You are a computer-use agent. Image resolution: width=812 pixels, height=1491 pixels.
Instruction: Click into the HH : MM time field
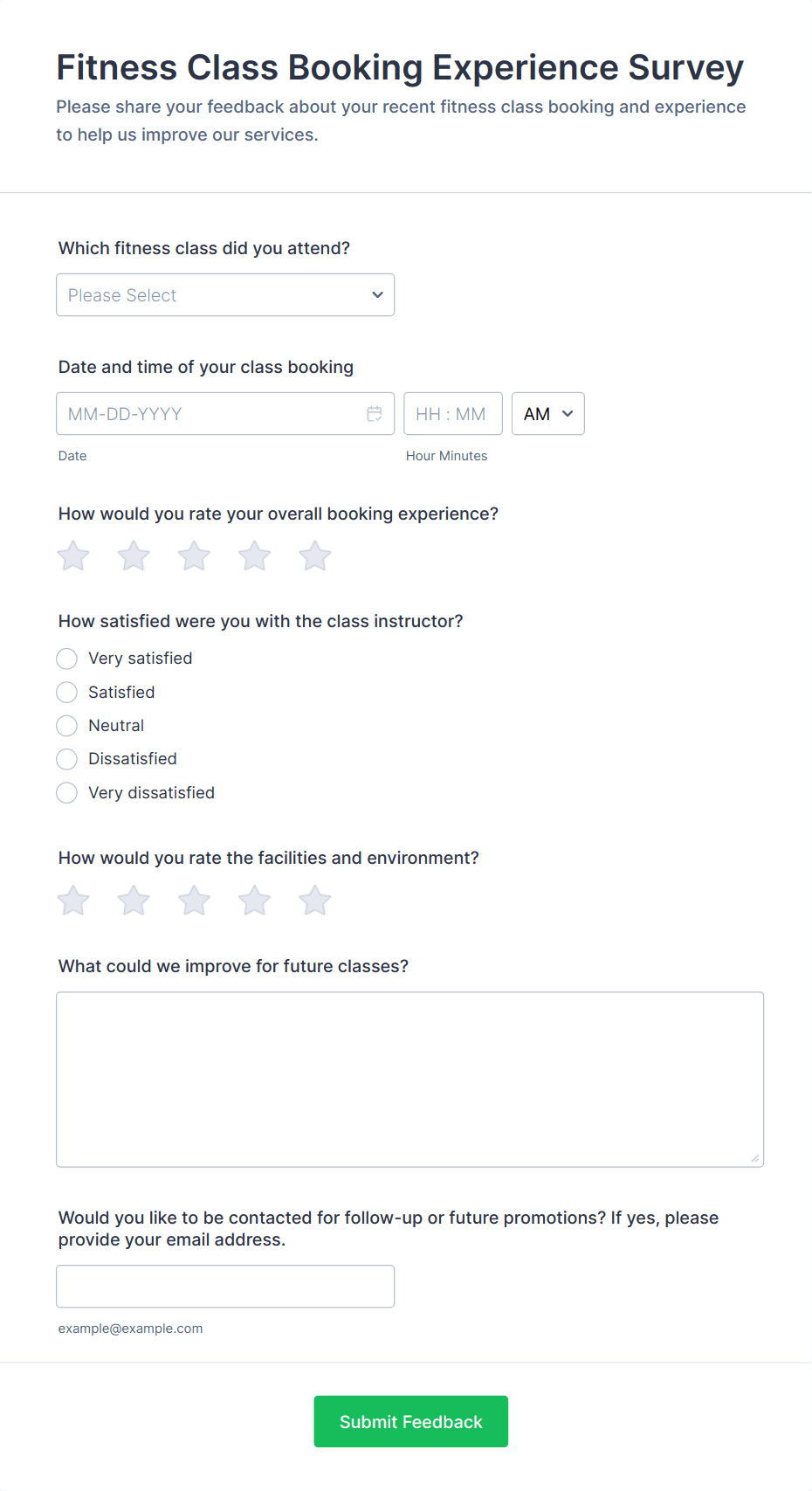point(453,414)
